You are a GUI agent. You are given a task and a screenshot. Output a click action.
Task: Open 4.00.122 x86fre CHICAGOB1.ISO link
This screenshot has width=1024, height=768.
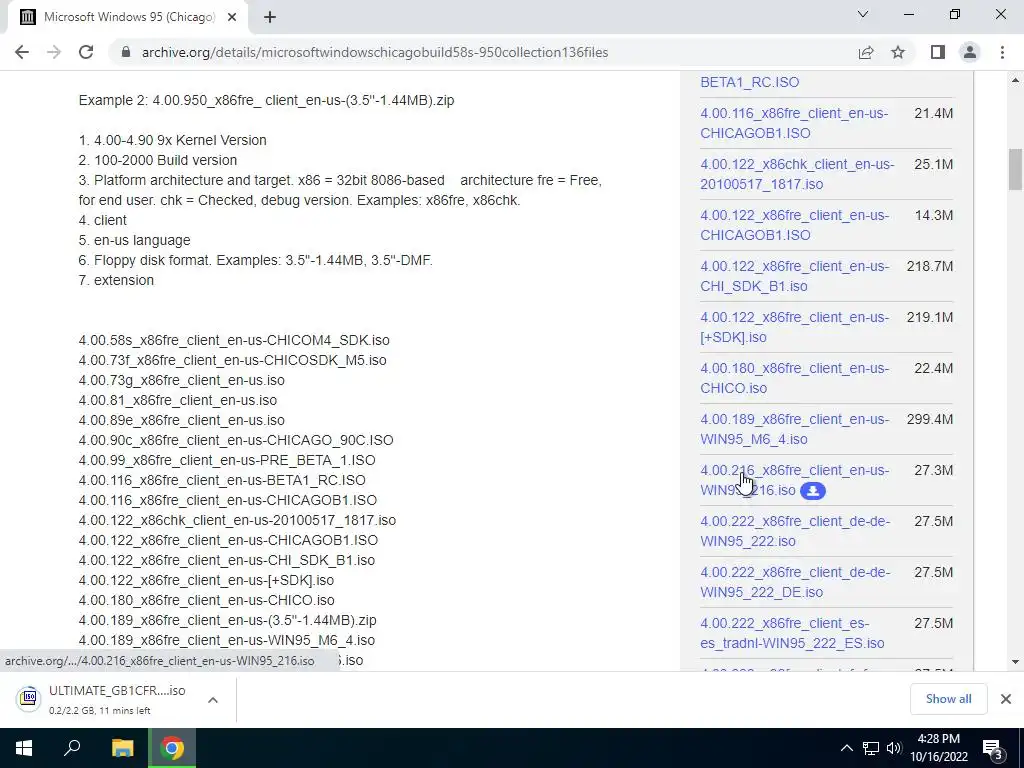(794, 225)
